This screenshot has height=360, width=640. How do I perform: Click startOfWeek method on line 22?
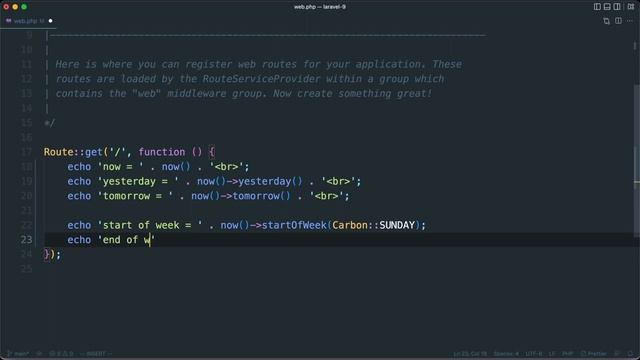pyautogui.click(x=294, y=225)
